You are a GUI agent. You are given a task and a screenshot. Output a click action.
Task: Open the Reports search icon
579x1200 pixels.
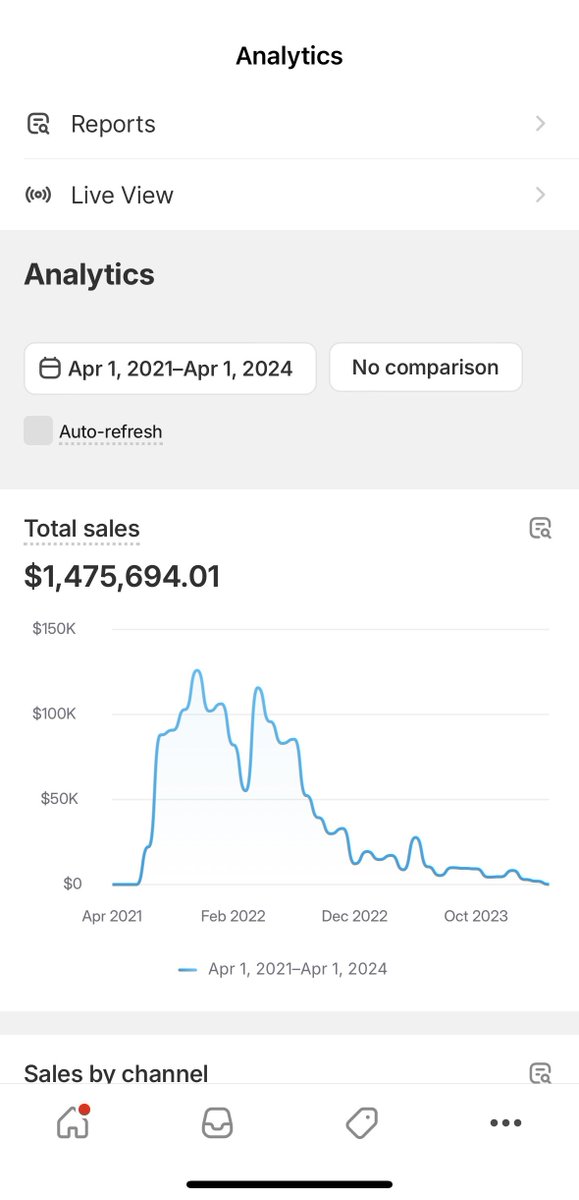(38, 124)
